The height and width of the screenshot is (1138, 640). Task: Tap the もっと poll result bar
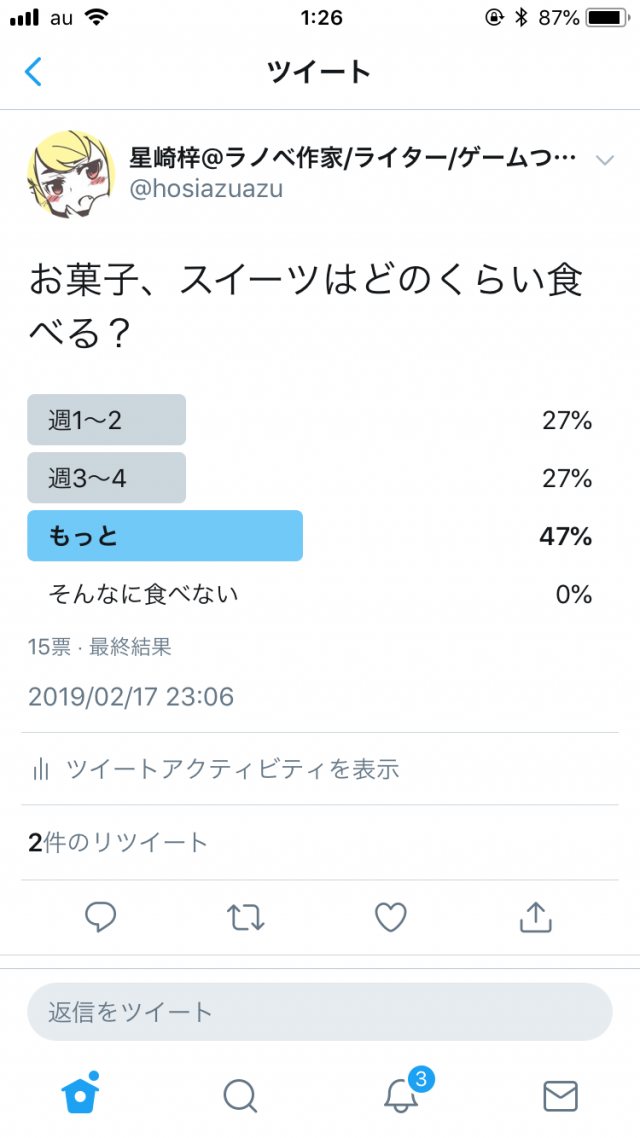click(x=165, y=536)
